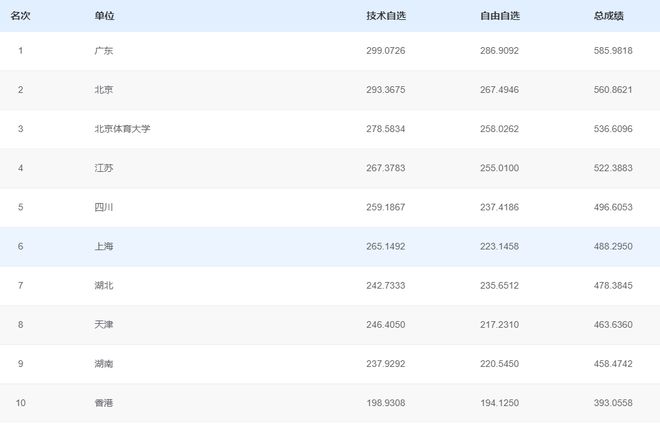Click the 自由自选 column header
This screenshot has width=660, height=424.
(x=499, y=16)
